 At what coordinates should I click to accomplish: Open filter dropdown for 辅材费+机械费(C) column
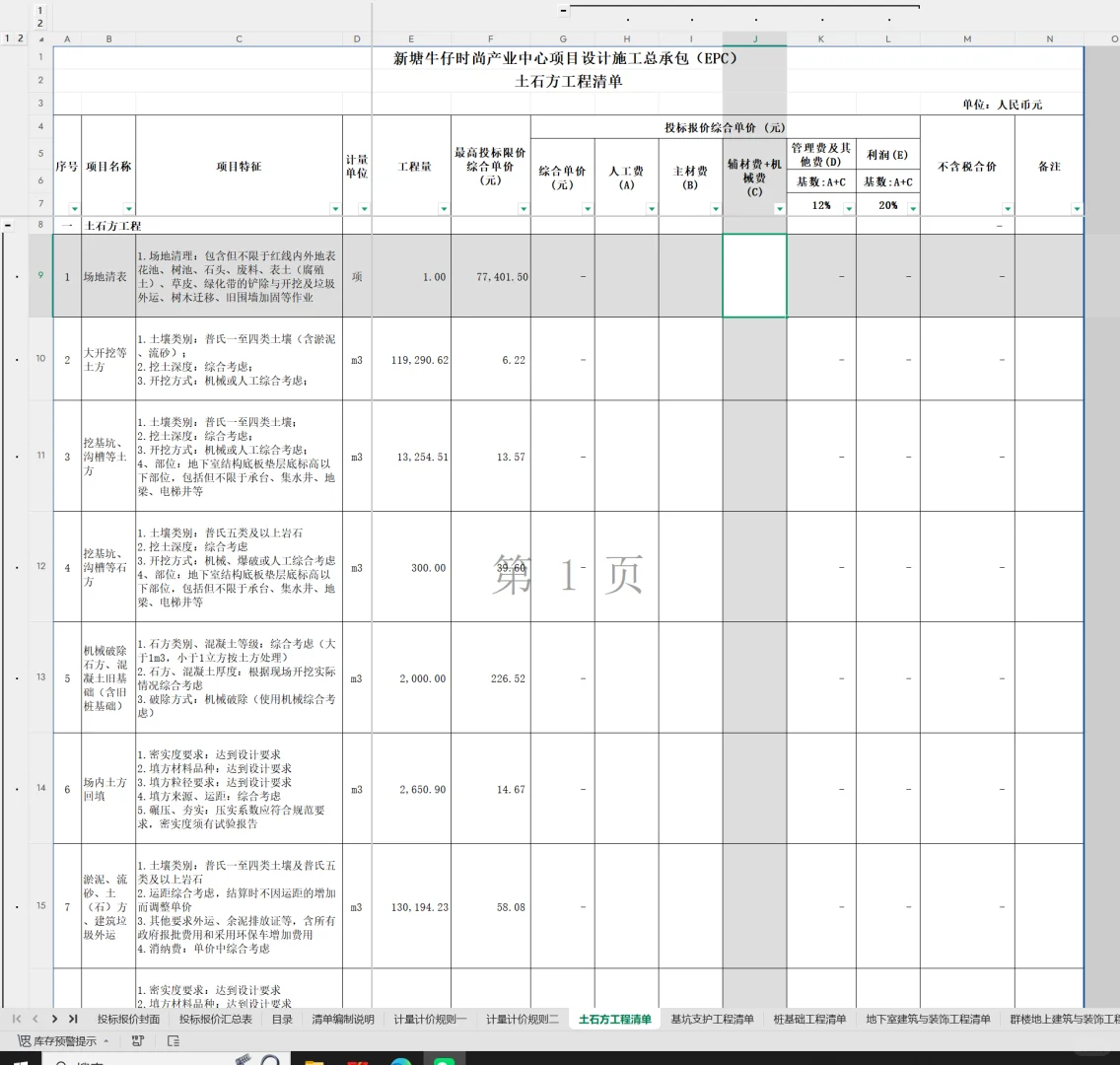[779, 209]
